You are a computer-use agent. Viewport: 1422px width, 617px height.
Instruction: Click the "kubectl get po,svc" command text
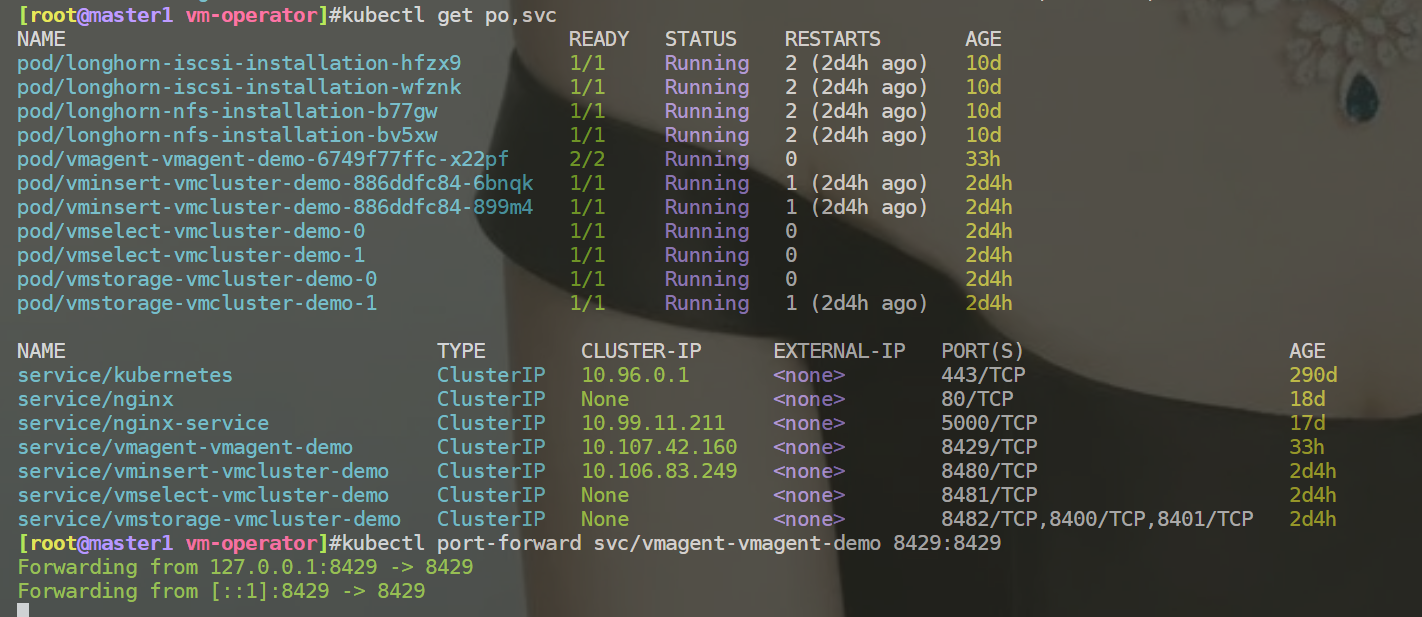point(449,15)
